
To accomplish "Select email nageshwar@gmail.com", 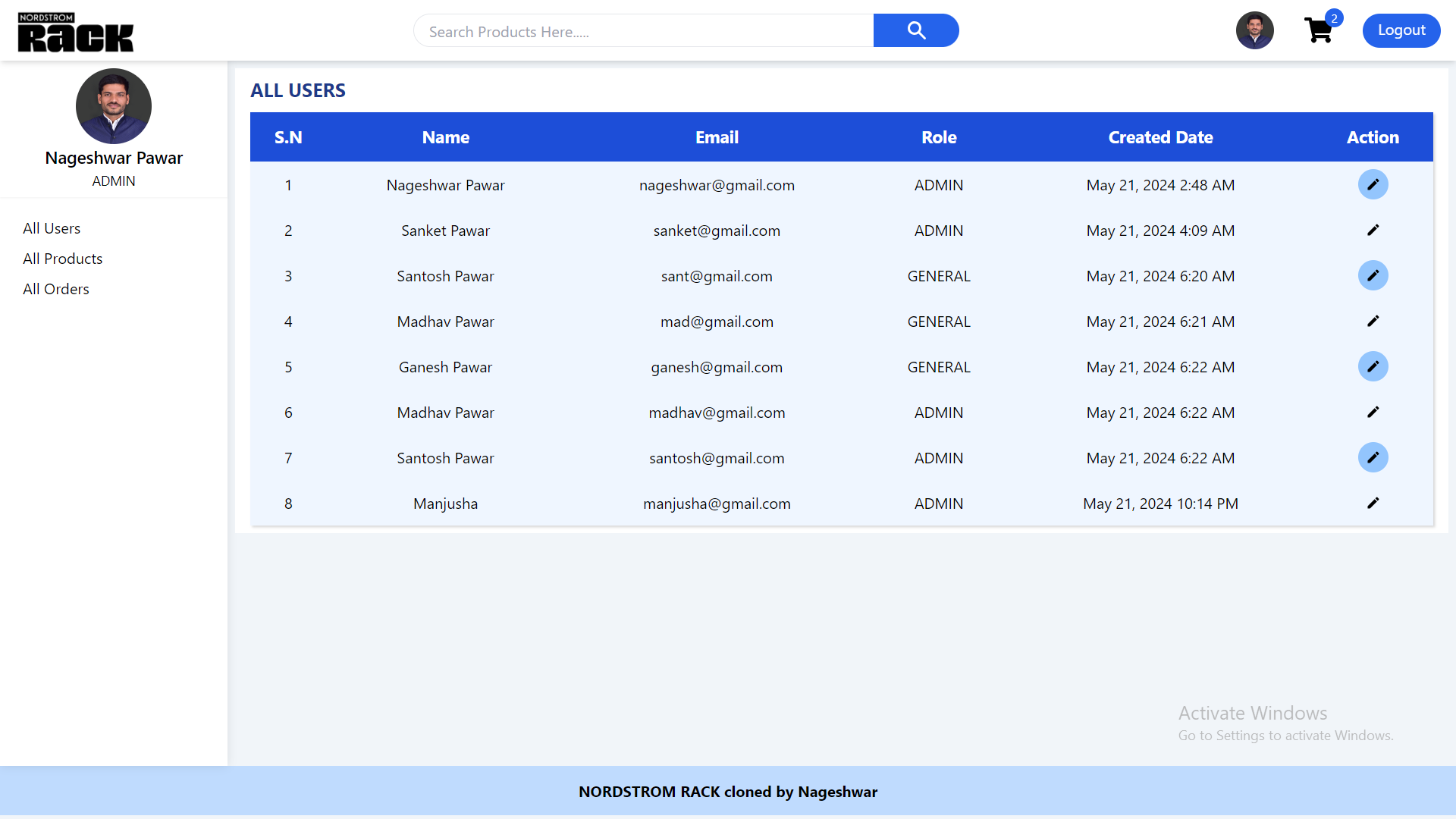I will coord(717,185).
